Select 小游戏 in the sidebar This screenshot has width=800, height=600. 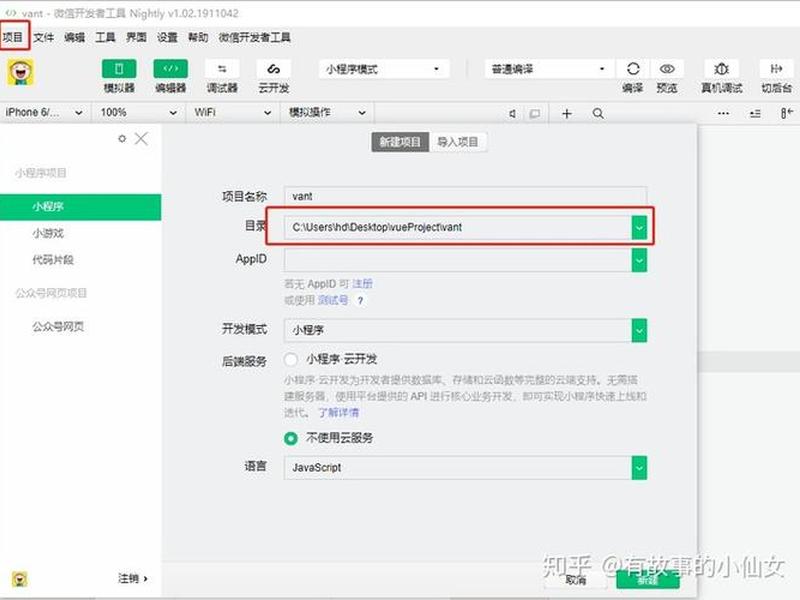(48, 234)
